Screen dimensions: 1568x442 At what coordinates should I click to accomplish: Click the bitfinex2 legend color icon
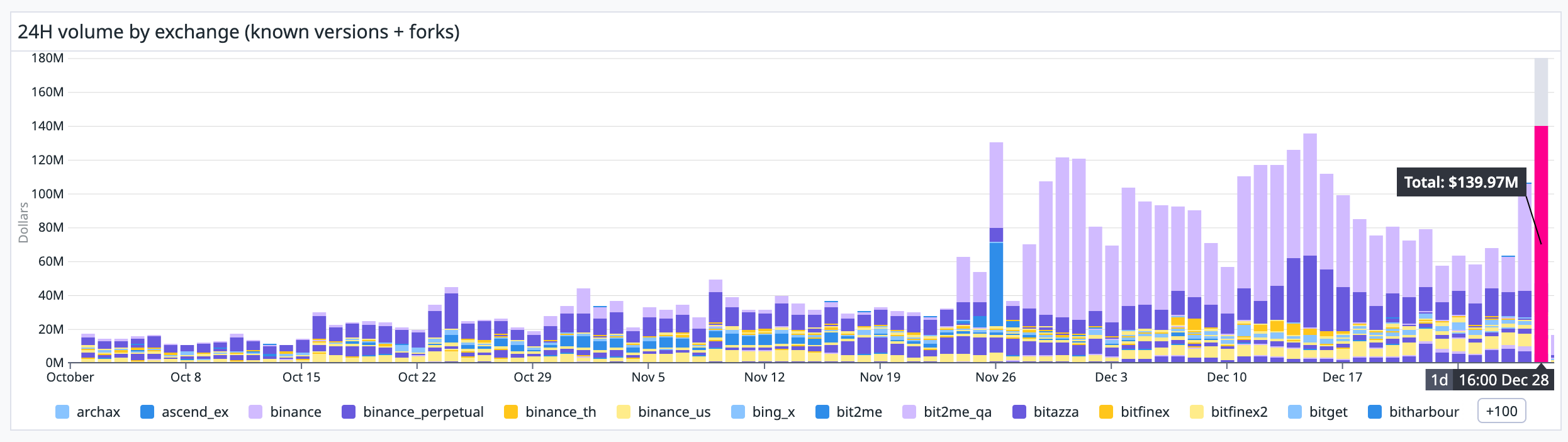pyautogui.click(x=1197, y=412)
